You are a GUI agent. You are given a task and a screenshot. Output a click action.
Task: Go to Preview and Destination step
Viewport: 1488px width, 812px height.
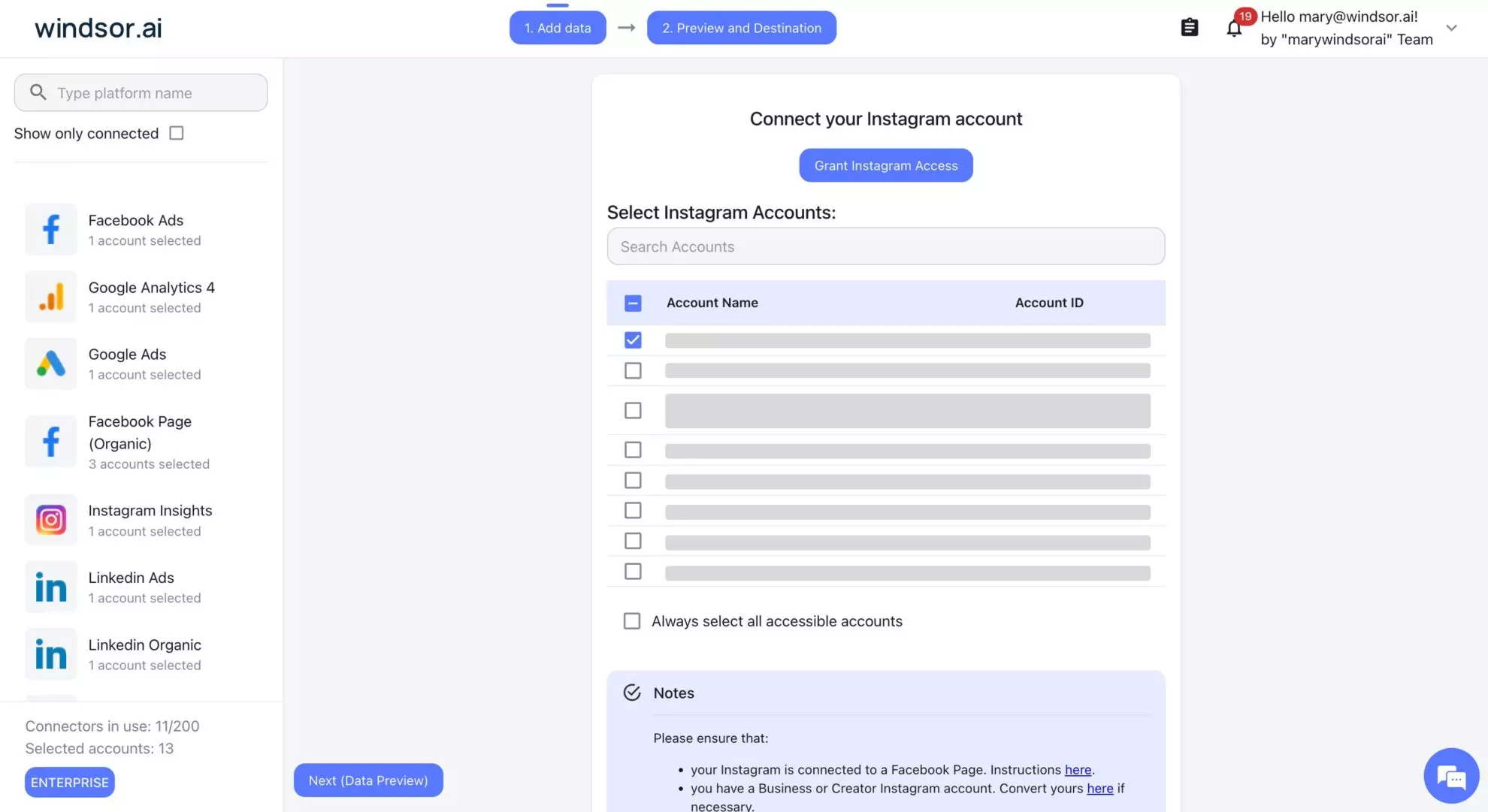pyautogui.click(x=742, y=27)
